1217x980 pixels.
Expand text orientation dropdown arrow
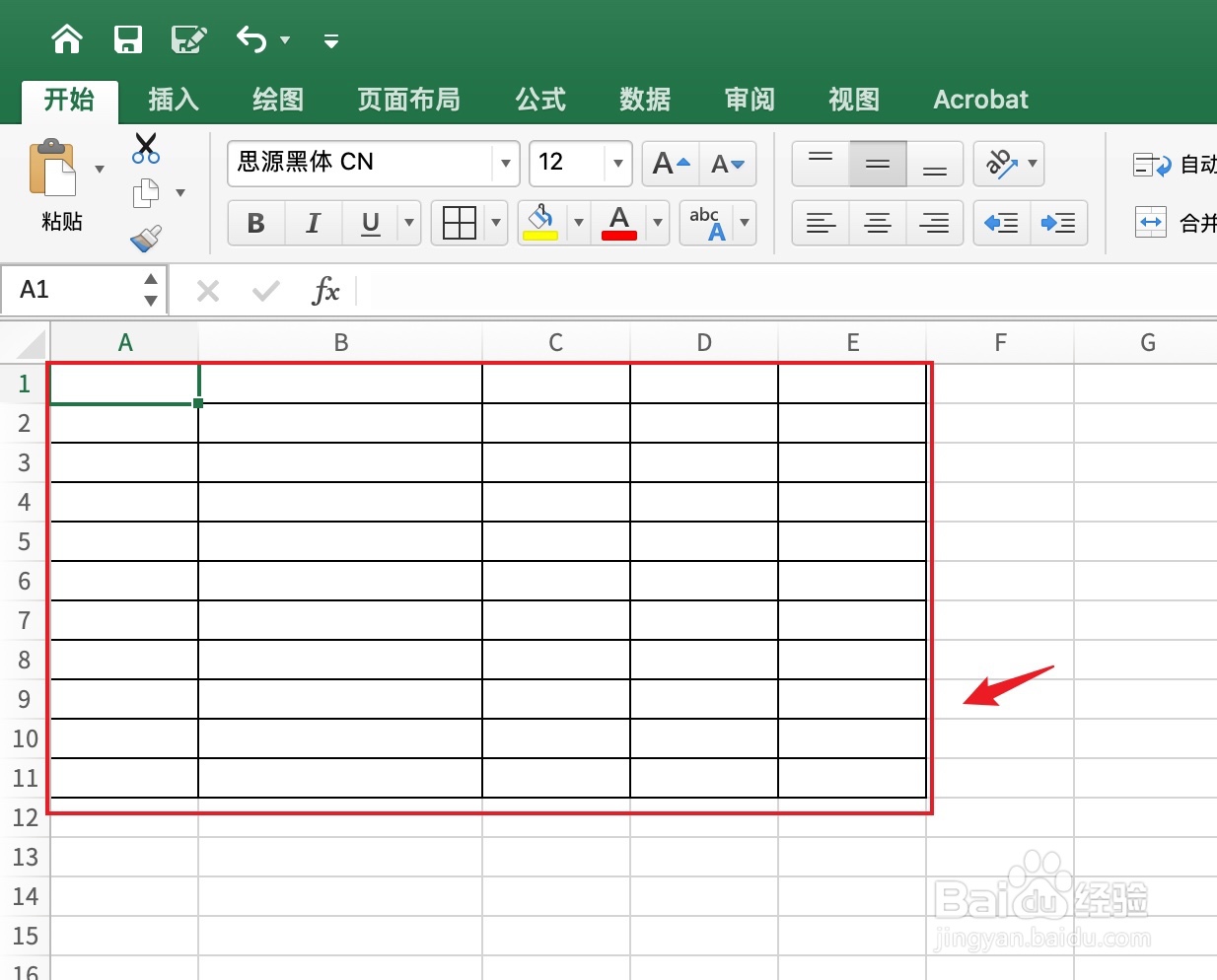1034,164
